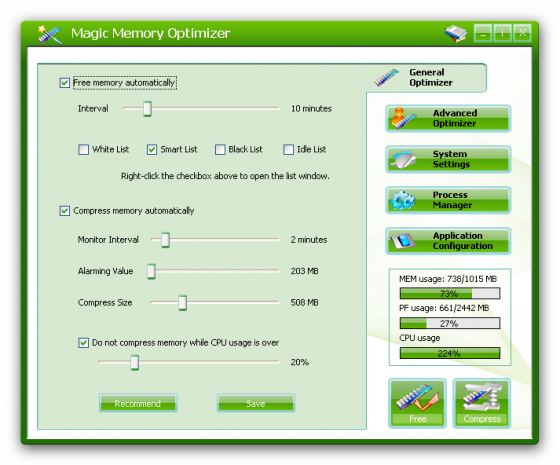The height and width of the screenshot is (465, 560).
Task: Click the 'Right-click the checkbox above' hint text
Action: pos(225,176)
